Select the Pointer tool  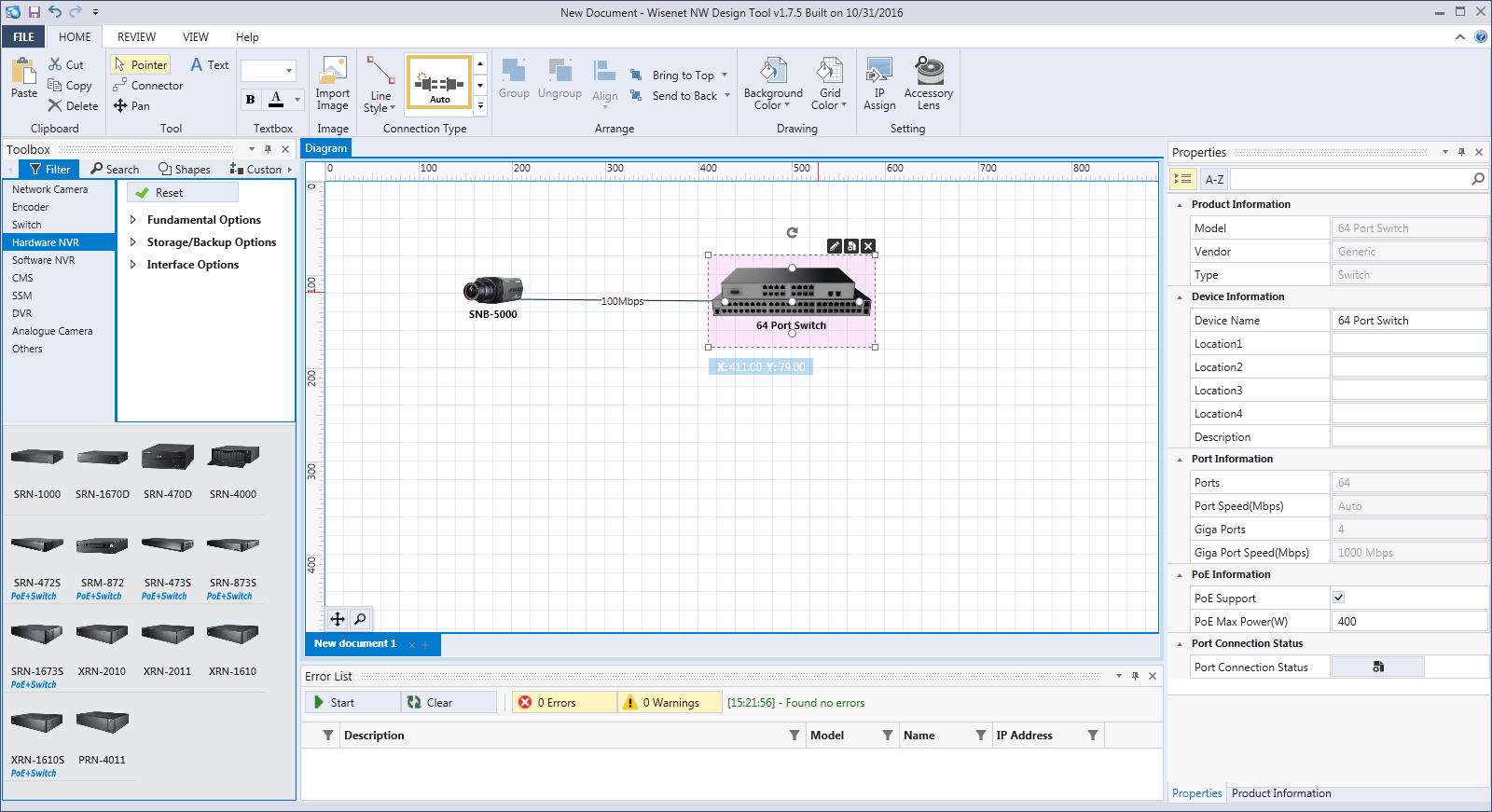coord(141,65)
